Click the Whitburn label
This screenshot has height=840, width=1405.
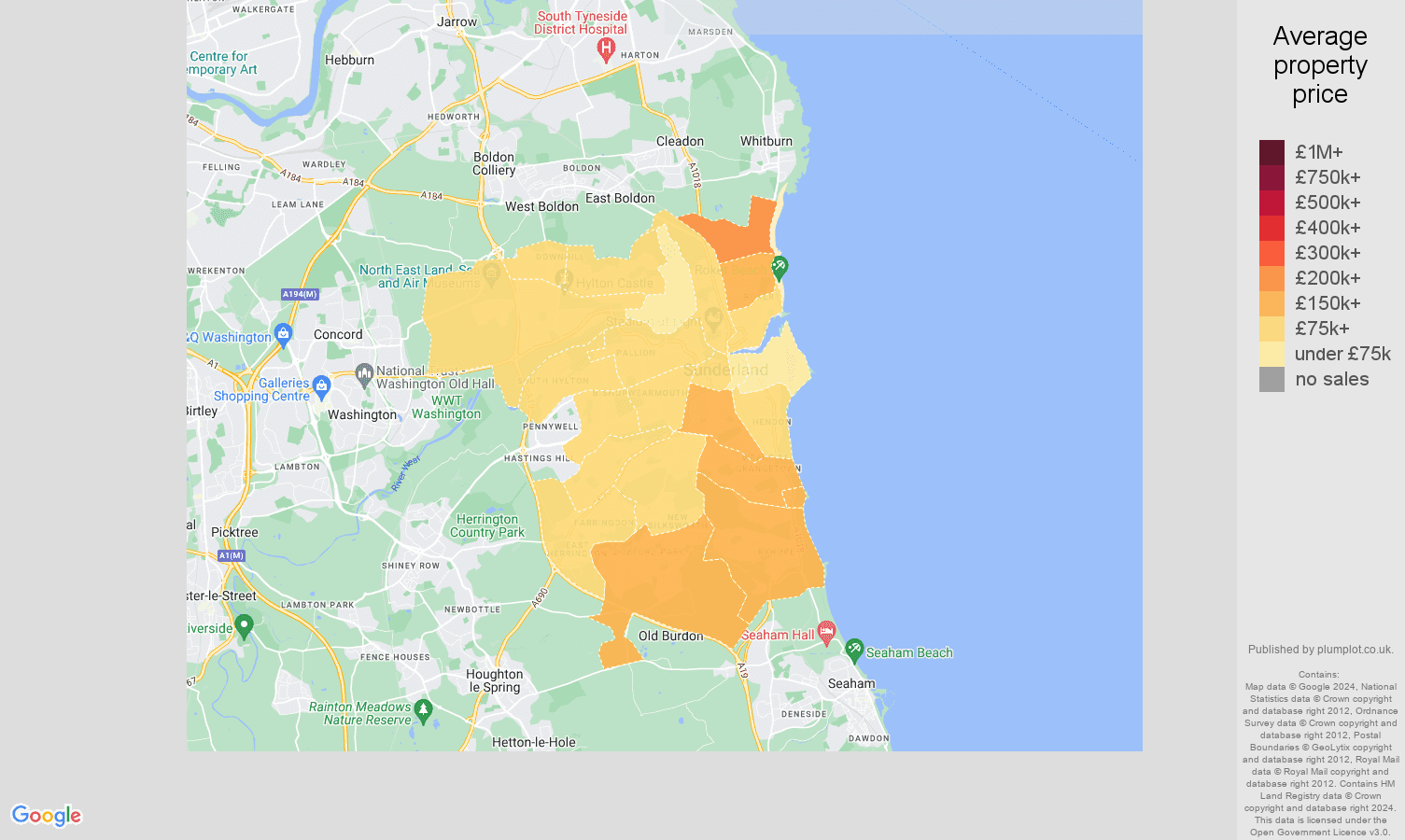[x=766, y=141]
